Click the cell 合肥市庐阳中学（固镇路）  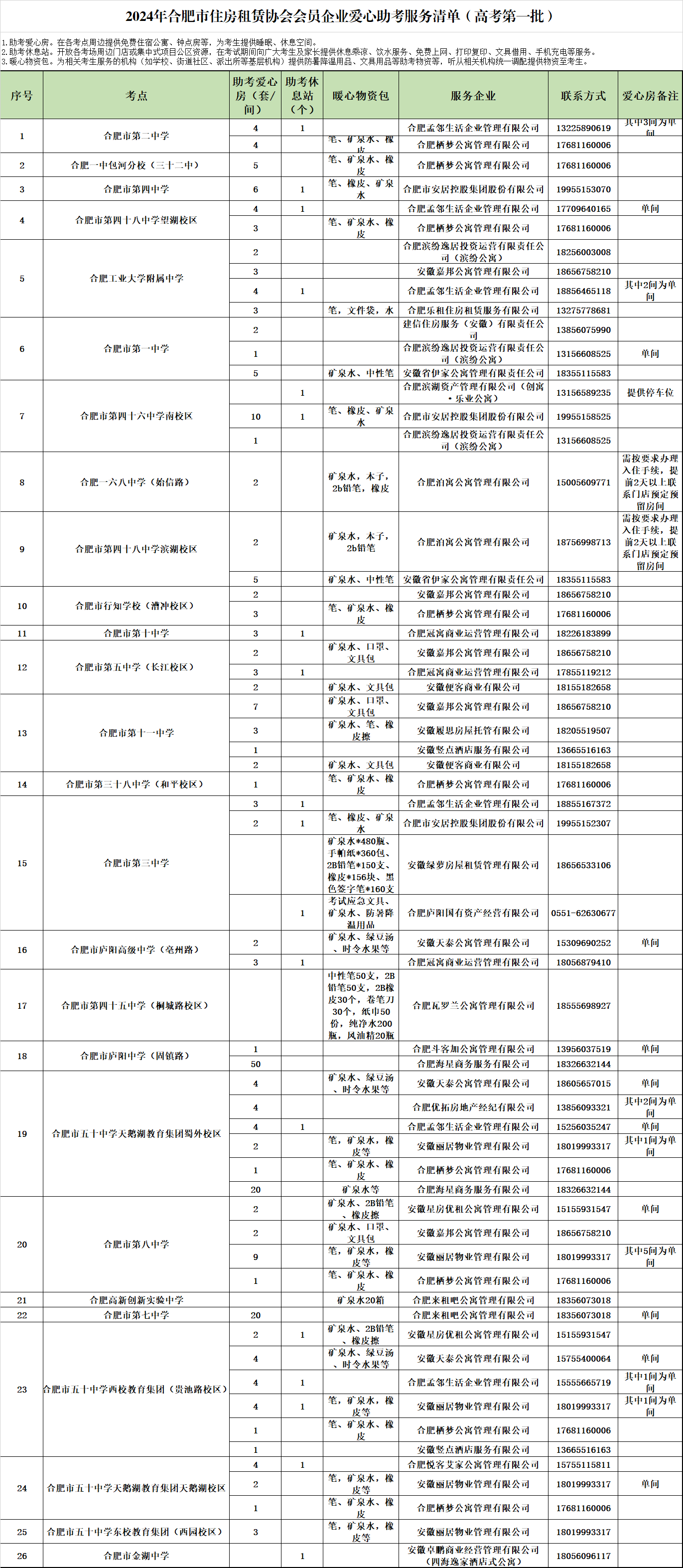pos(136,1056)
